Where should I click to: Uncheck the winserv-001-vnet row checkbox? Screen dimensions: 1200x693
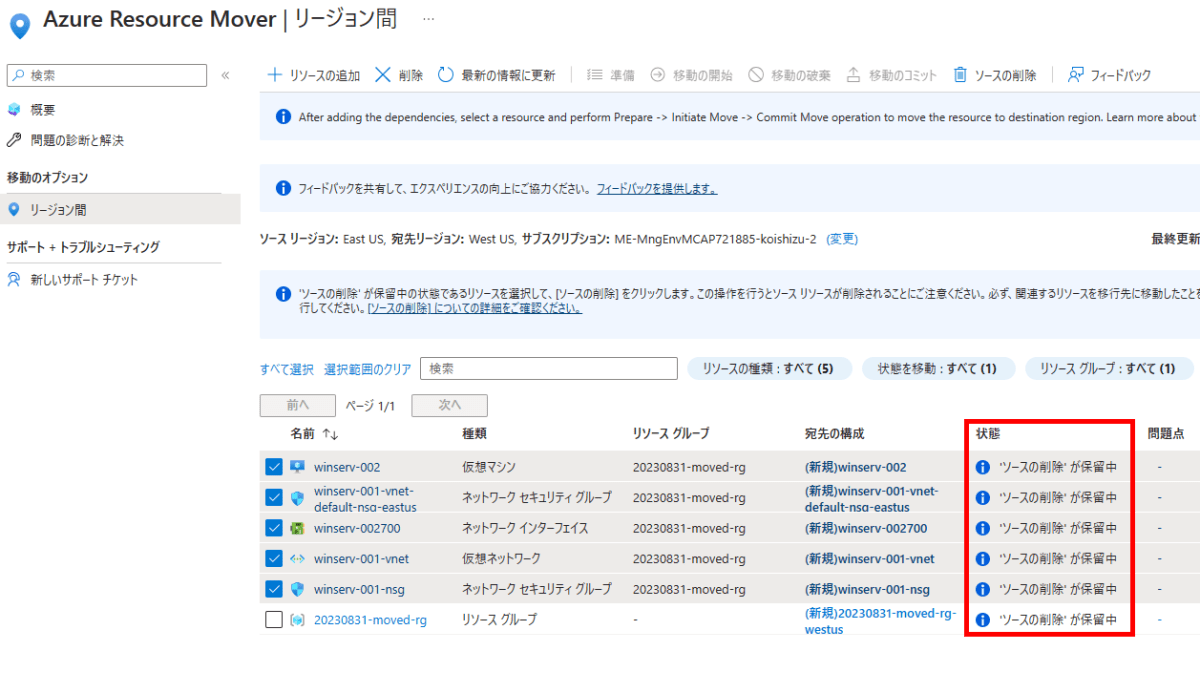click(x=274, y=559)
